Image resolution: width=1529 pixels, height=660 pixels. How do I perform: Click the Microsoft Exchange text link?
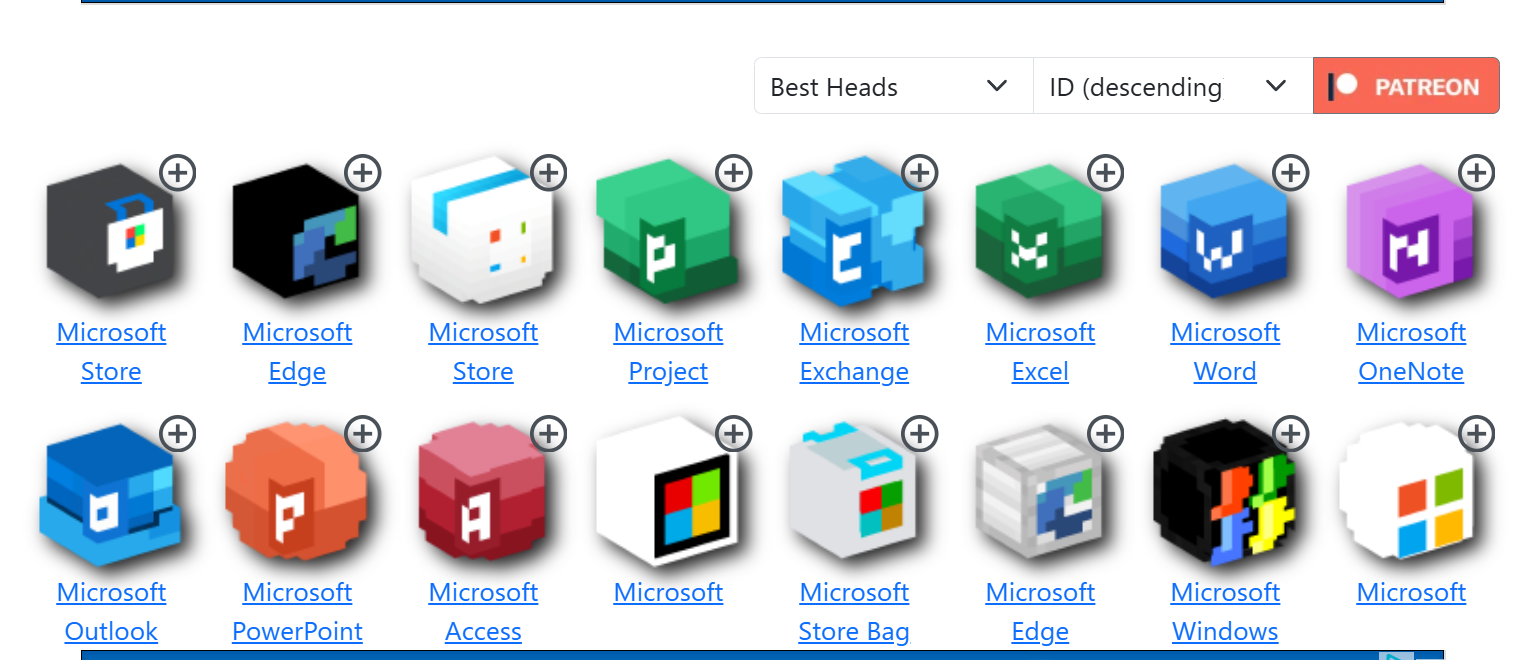point(854,352)
